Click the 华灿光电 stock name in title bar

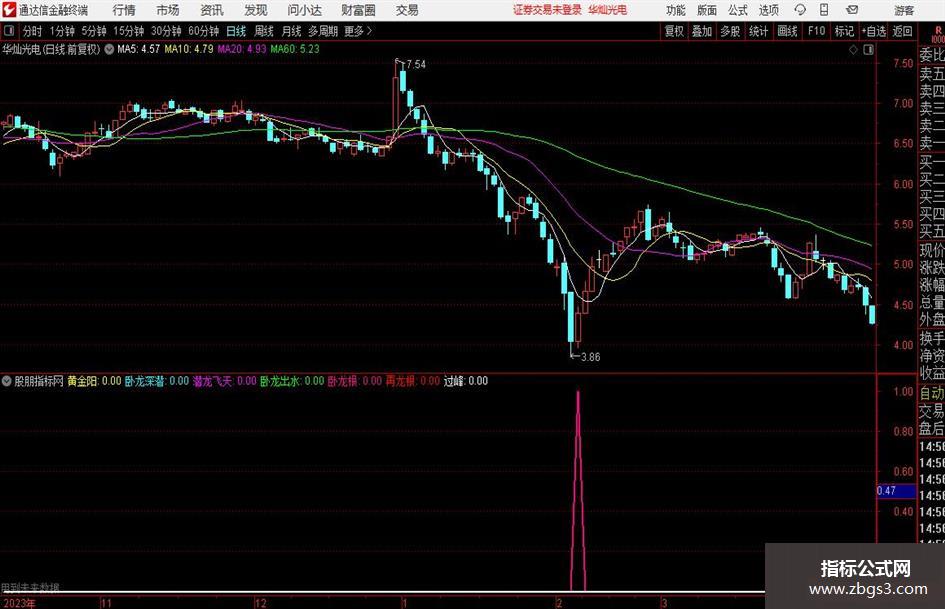(608, 10)
